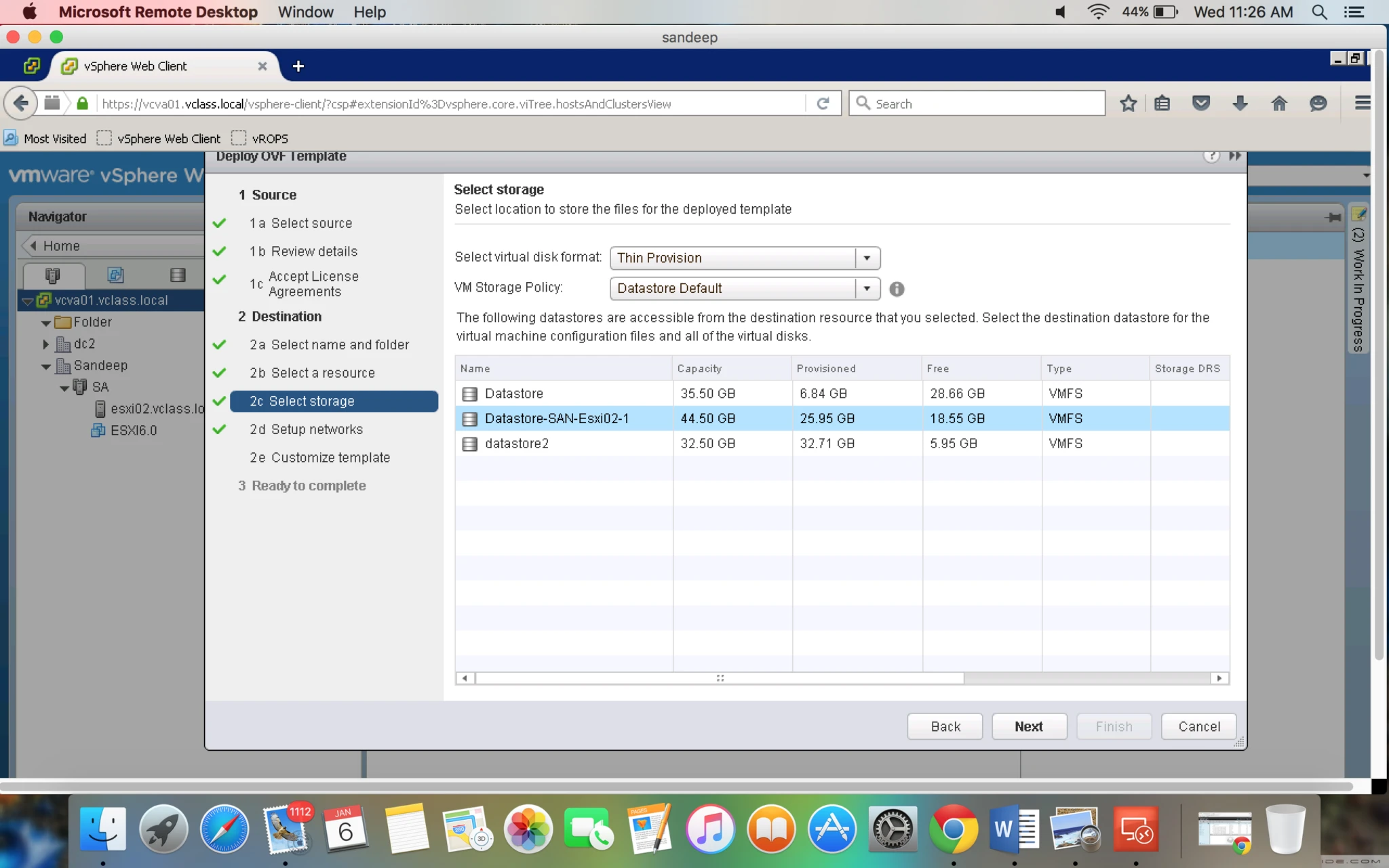
Task: Open the Microsoft Remote Desktop app menu
Action: click(x=158, y=12)
